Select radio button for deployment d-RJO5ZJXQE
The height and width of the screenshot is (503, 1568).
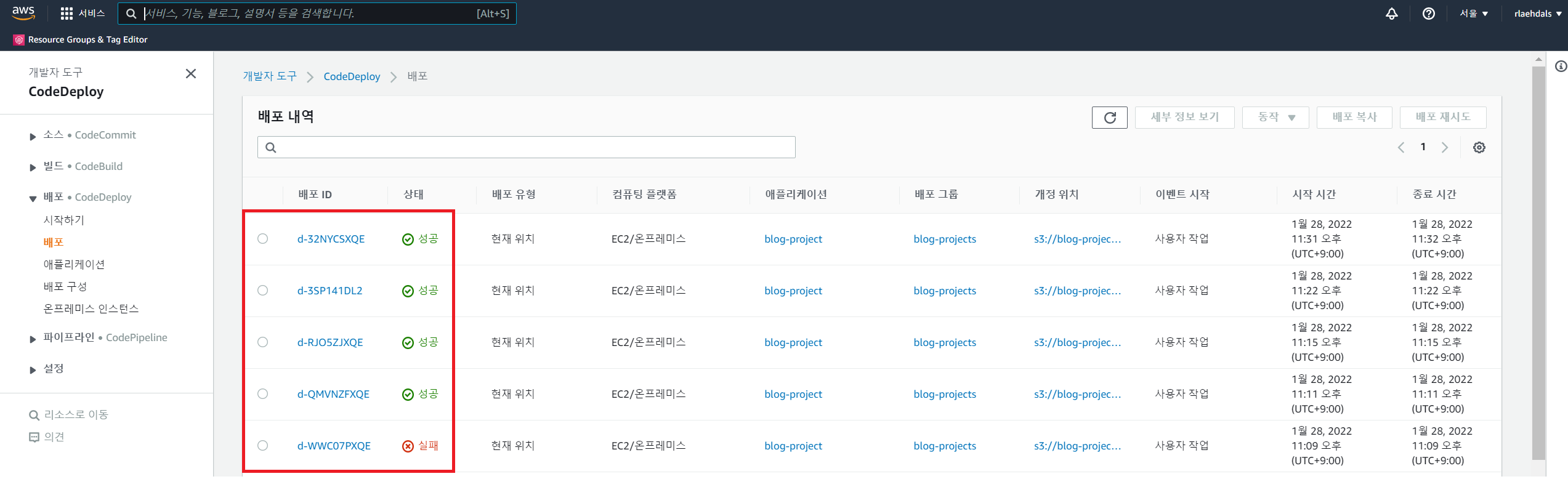point(263,342)
